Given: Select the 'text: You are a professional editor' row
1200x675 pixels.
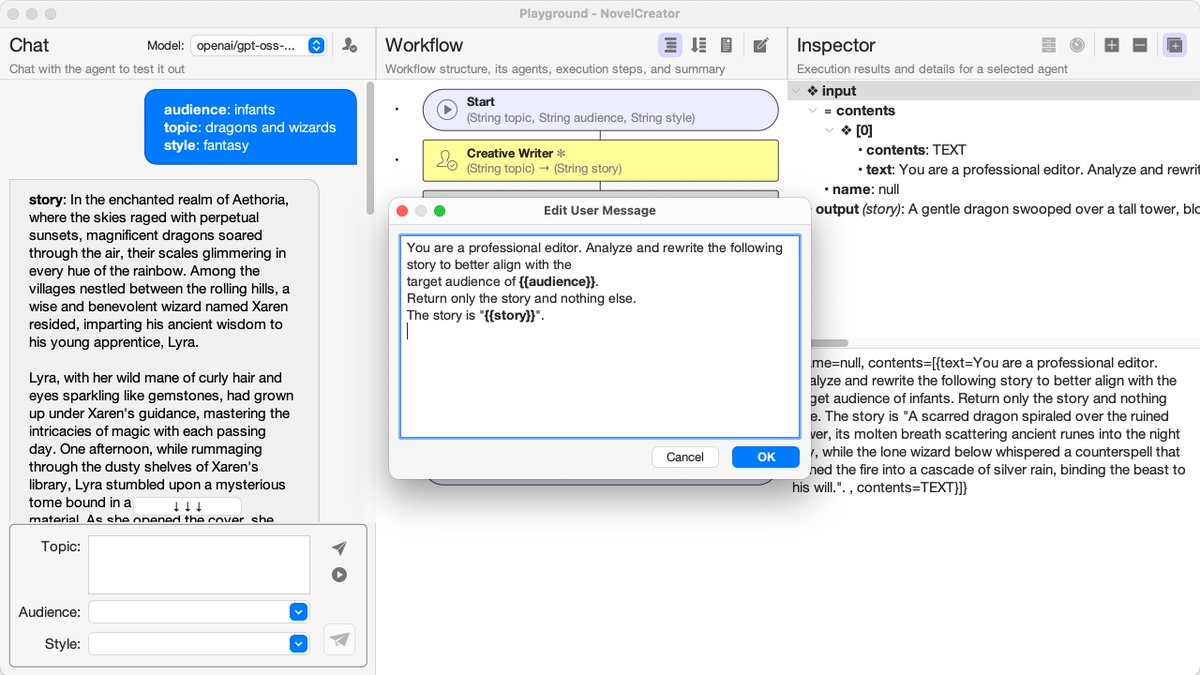Looking at the screenshot, I should [1028, 170].
